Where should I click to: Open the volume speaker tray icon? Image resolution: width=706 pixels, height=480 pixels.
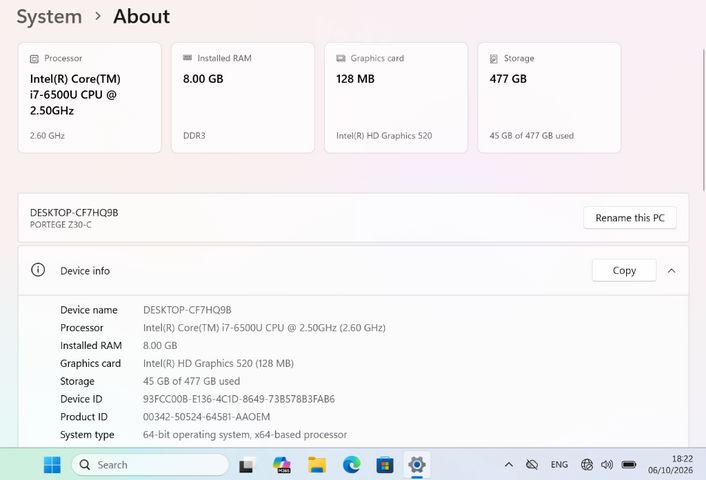pos(607,465)
